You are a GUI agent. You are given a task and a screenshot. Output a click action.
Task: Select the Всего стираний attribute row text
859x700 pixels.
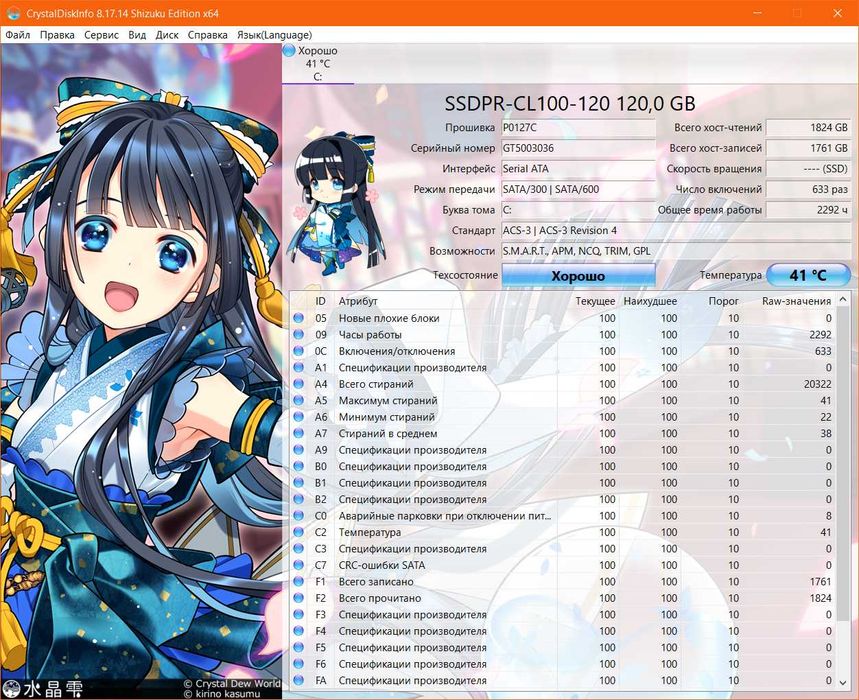tap(376, 384)
